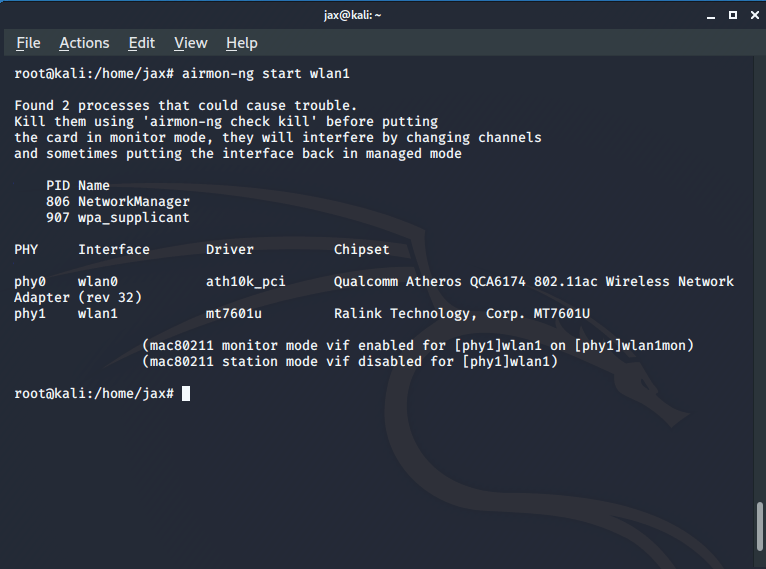Image resolution: width=766 pixels, height=569 pixels.
Task: Open the Edit menu
Action: click(x=141, y=43)
